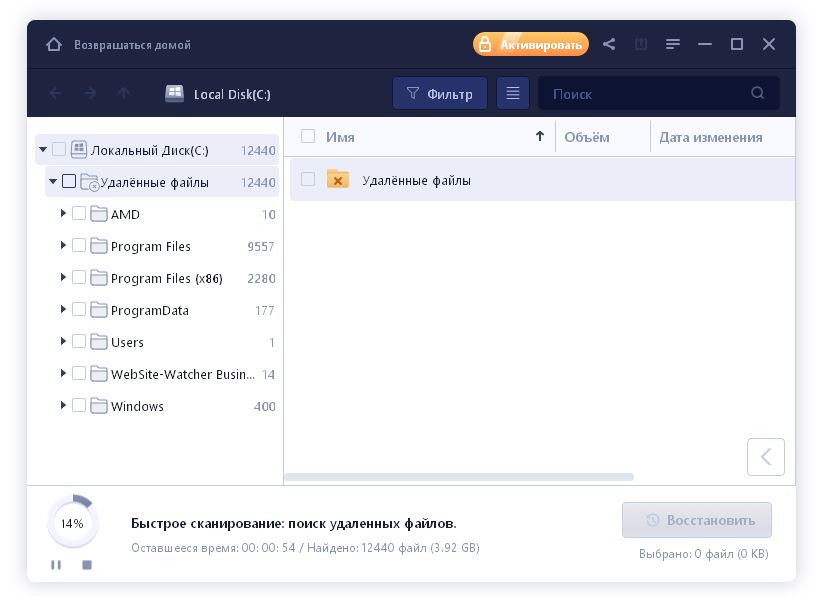
Task: Click the sort arrow in the Имя column
Action: click(540, 136)
